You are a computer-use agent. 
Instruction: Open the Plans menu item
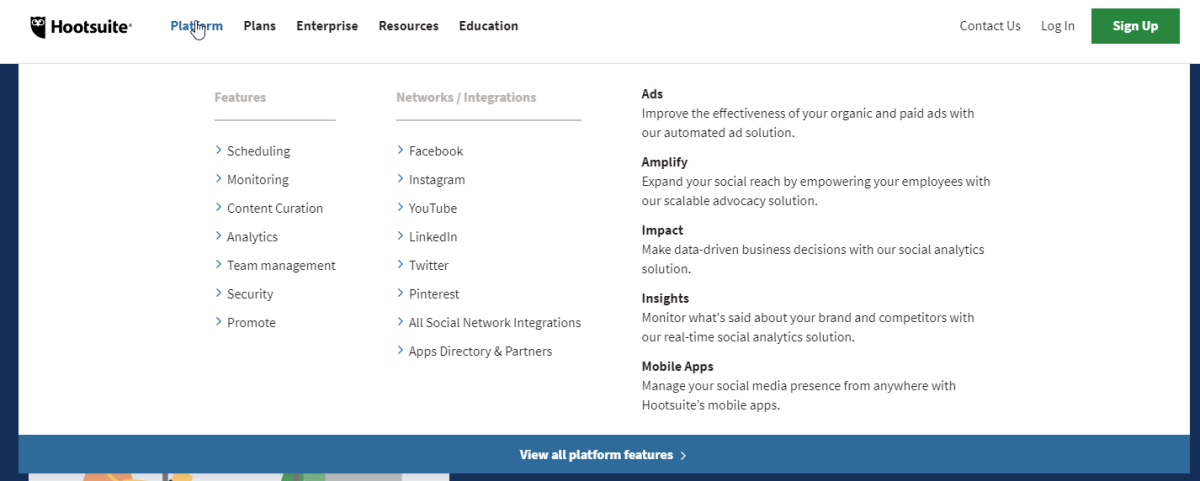(259, 26)
